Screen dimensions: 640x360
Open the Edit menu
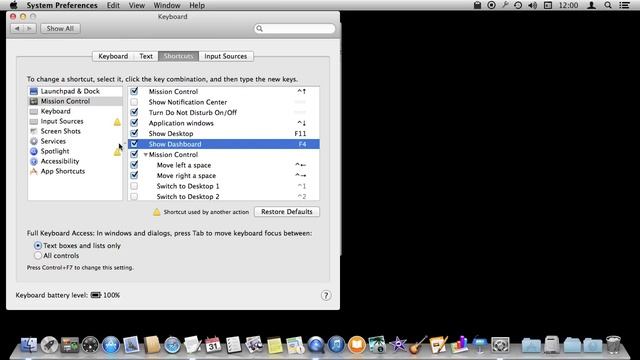click(113, 5)
